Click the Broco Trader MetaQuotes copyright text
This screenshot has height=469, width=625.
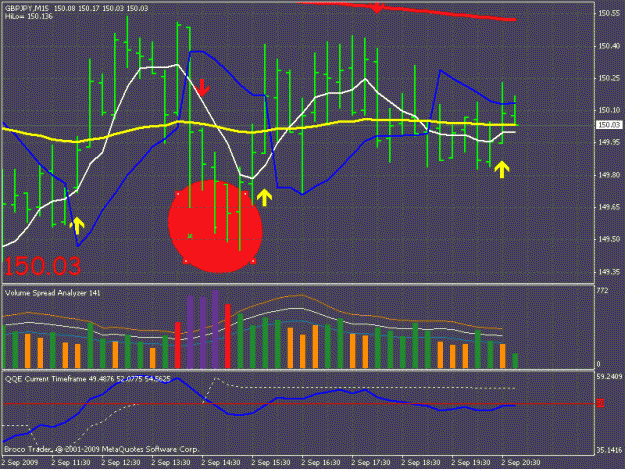pyautogui.click(x=102, y=449)
